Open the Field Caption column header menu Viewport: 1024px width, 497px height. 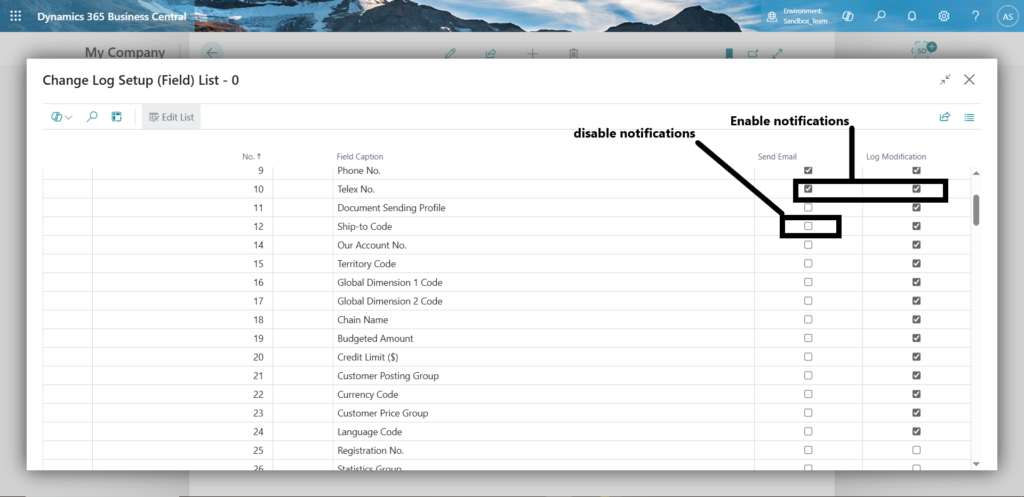coord(359,156)
